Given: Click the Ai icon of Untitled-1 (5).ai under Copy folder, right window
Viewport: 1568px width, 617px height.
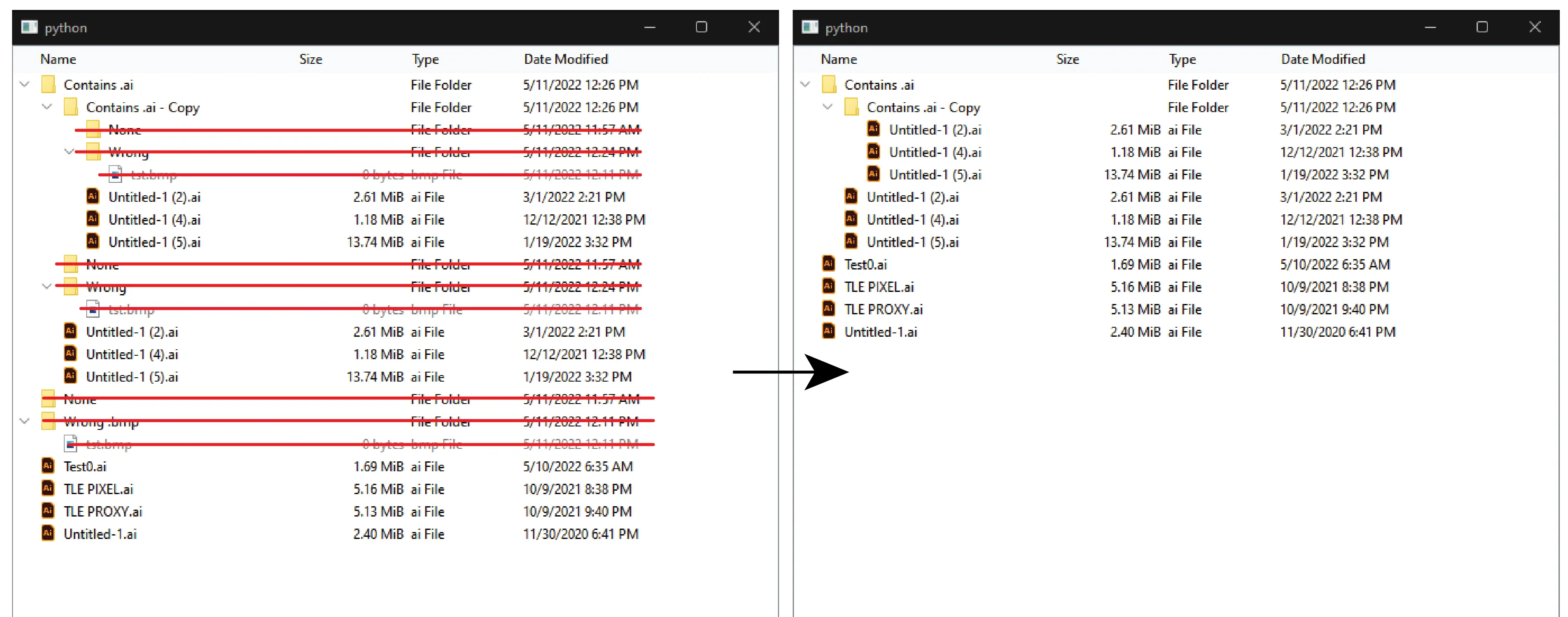Looking at the screenshot, I should [873, 174].
